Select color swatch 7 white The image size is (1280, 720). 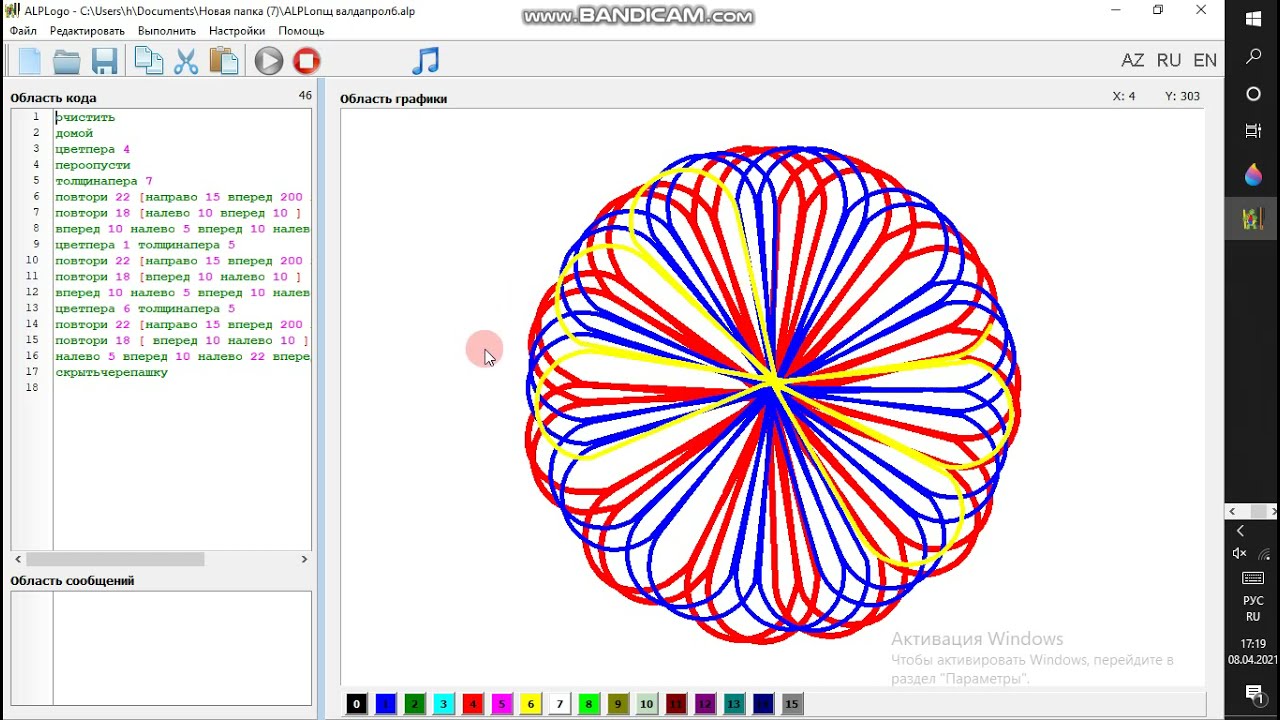pos(560,704)
